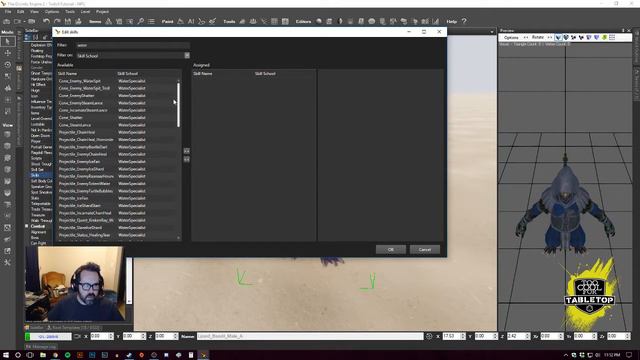Open the View menu

point(34,12)
